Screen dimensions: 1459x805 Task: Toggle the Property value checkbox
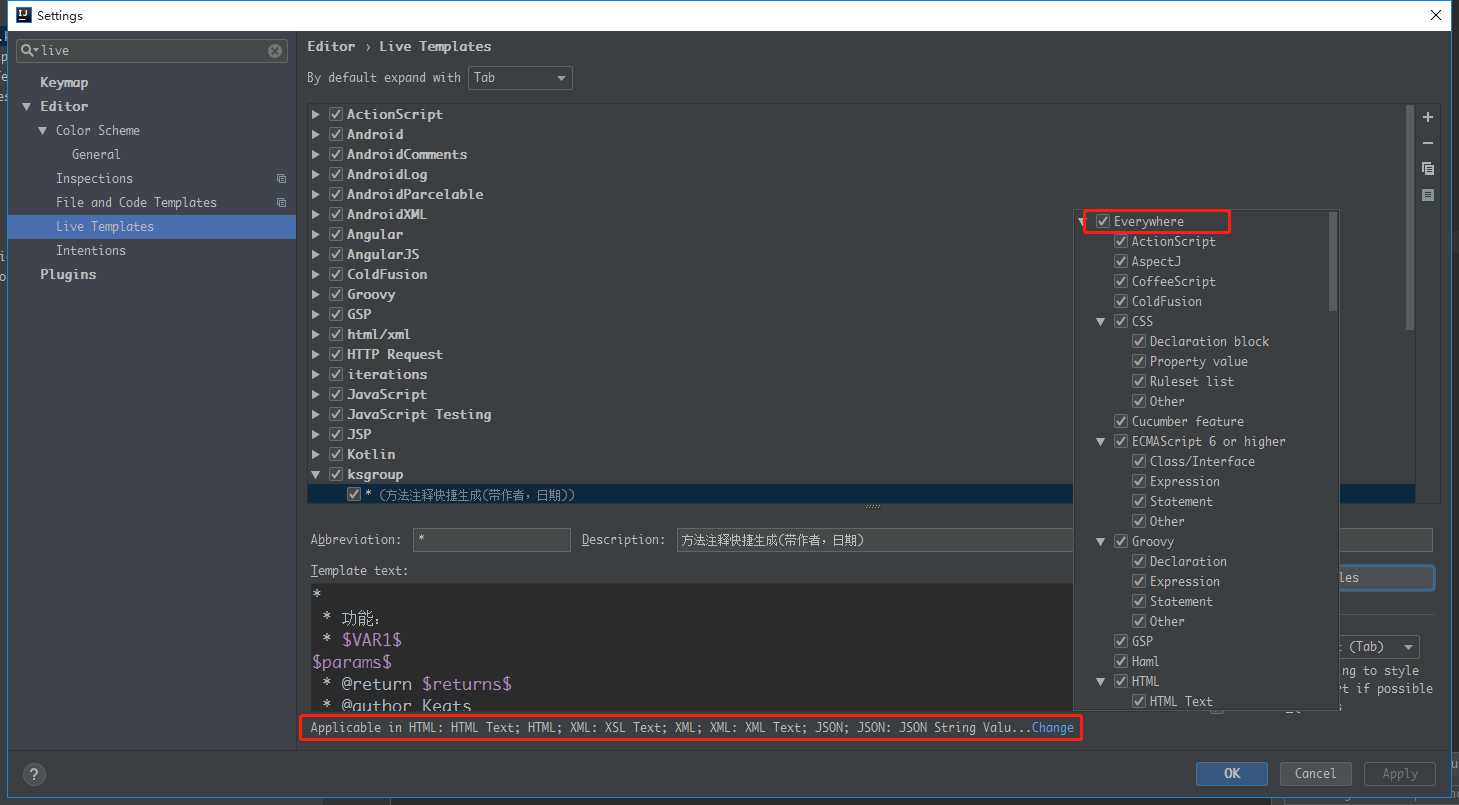pos(1139,361)
